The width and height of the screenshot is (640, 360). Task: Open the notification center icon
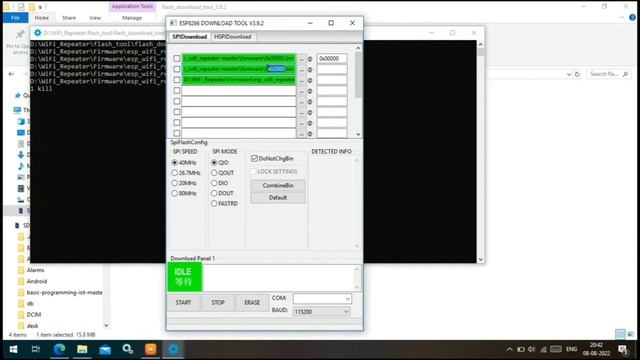[x=623, y=350]
